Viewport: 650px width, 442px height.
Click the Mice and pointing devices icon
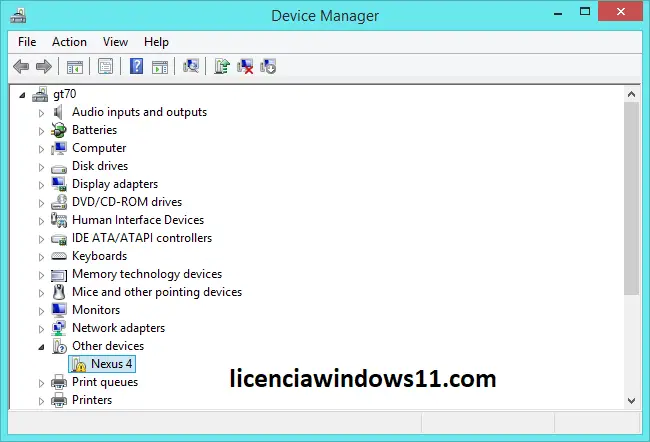pos(59,292)
